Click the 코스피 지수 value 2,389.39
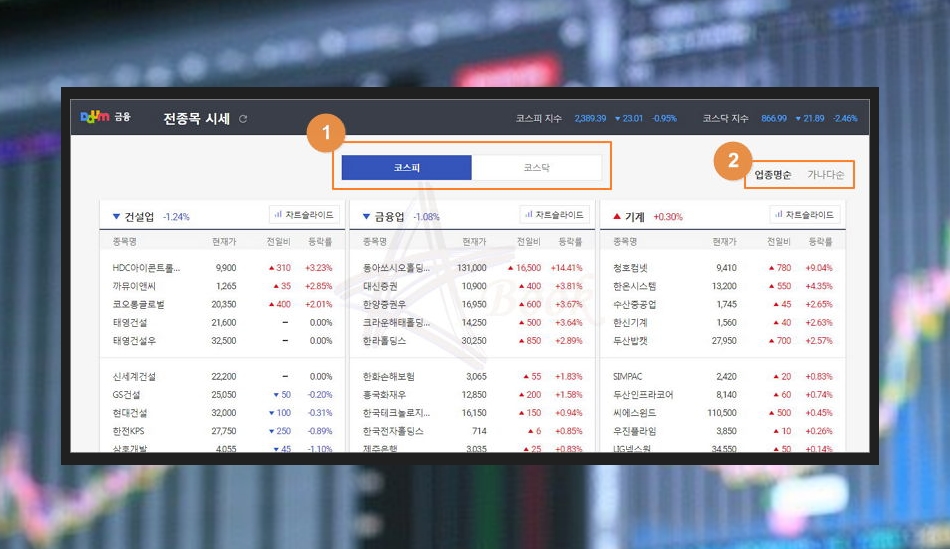 pos(590,118)
